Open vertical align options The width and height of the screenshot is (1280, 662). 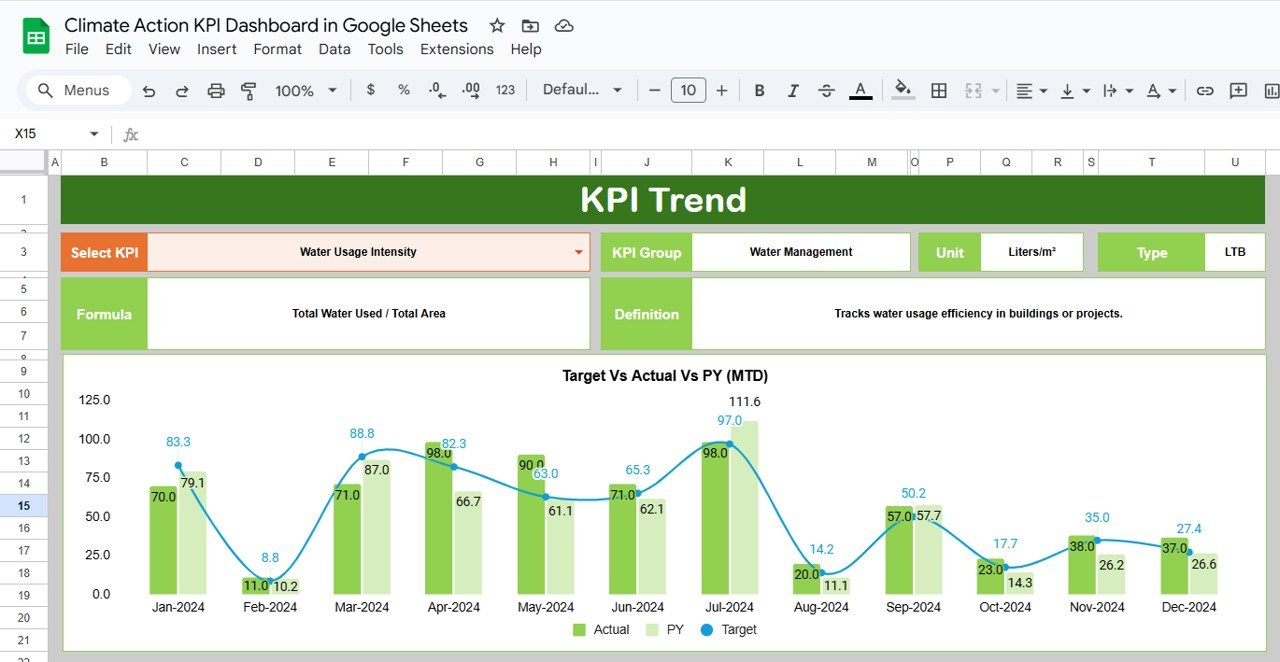[x=1074, y=90]
